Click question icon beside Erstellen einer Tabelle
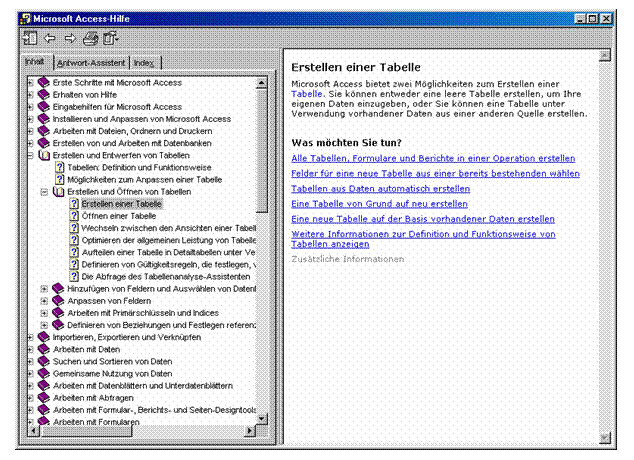 (x=74, y=204)
